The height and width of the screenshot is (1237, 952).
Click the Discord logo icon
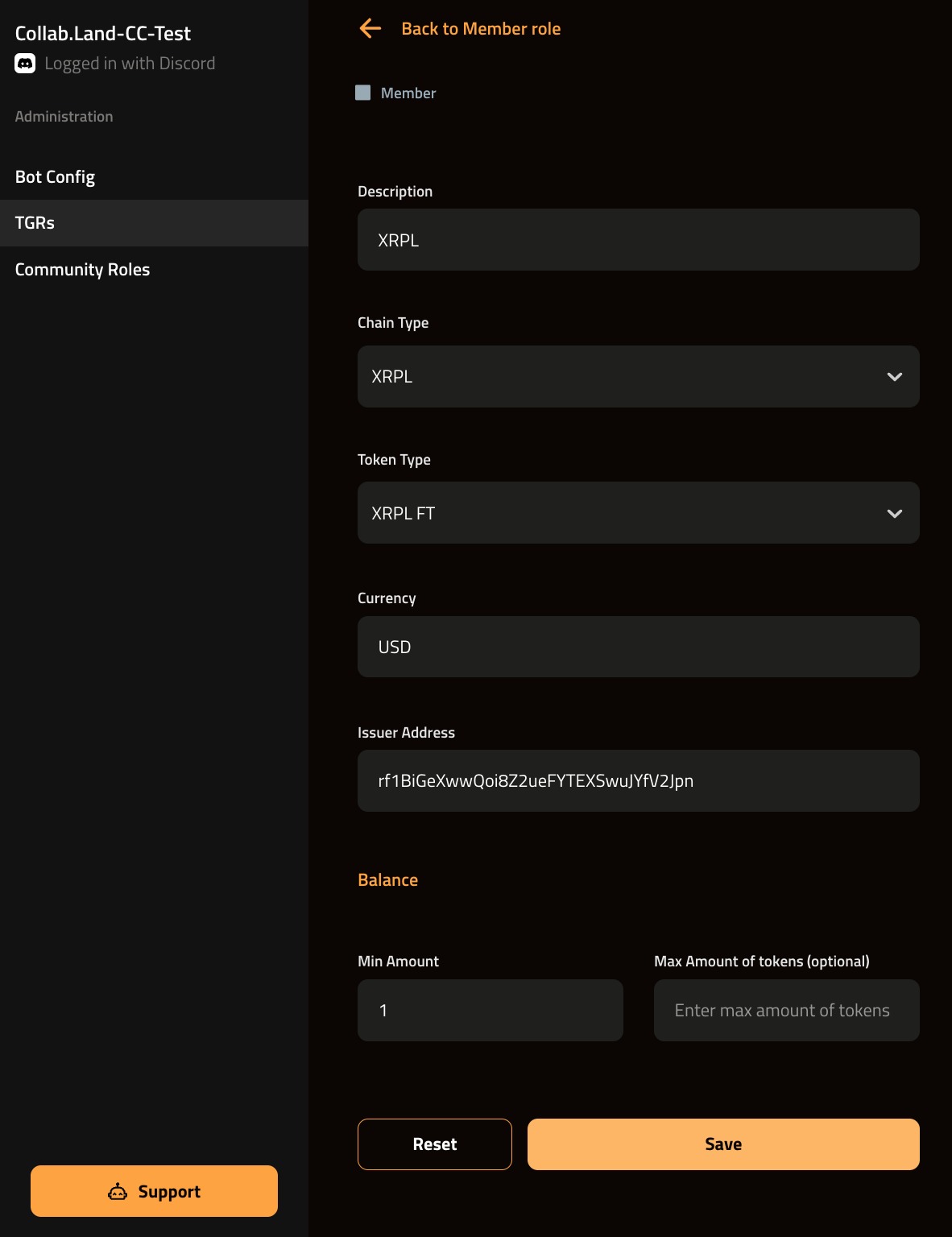click(25, 64)
